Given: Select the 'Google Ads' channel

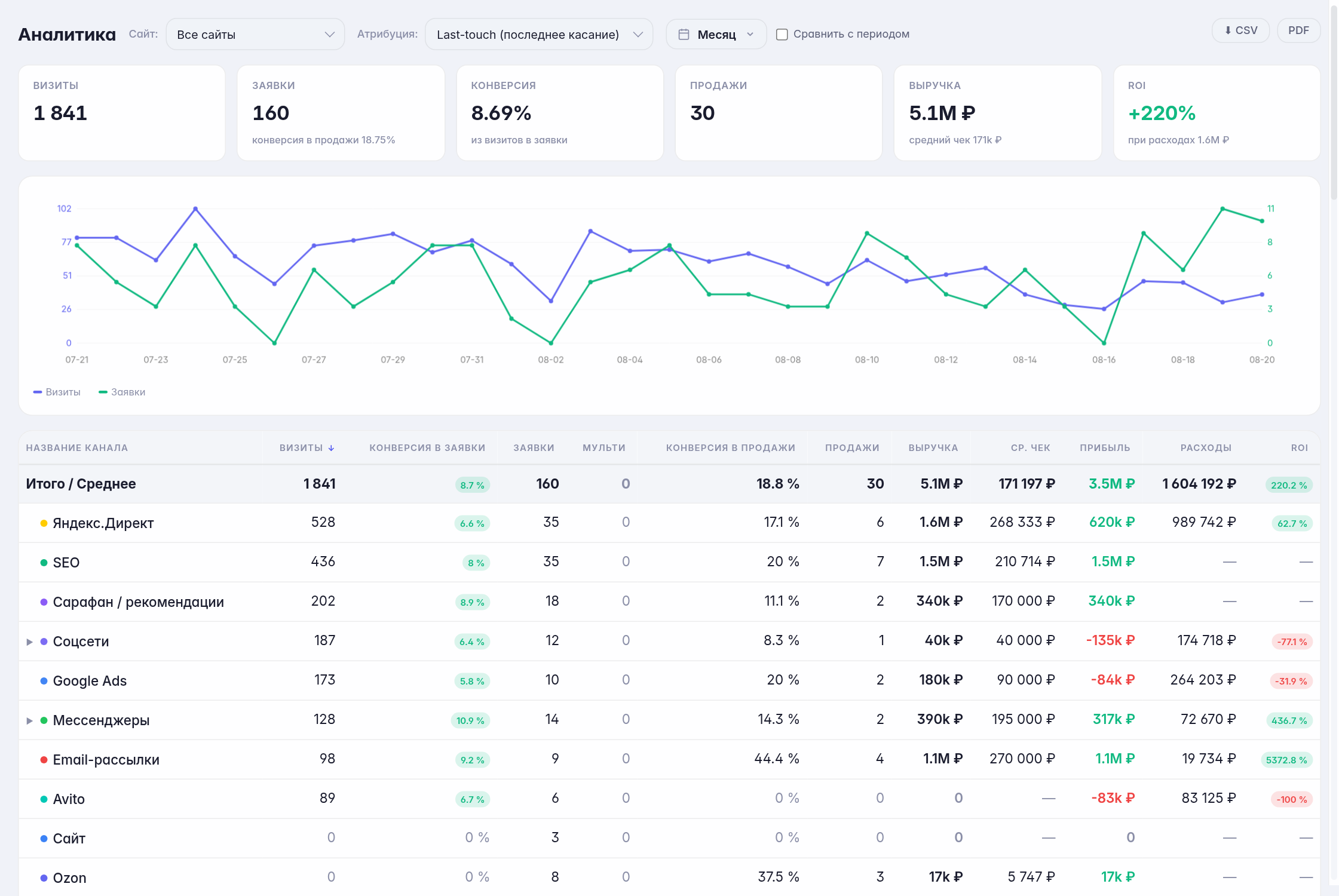Looking at the screenshot, I should tap(90, 681).
